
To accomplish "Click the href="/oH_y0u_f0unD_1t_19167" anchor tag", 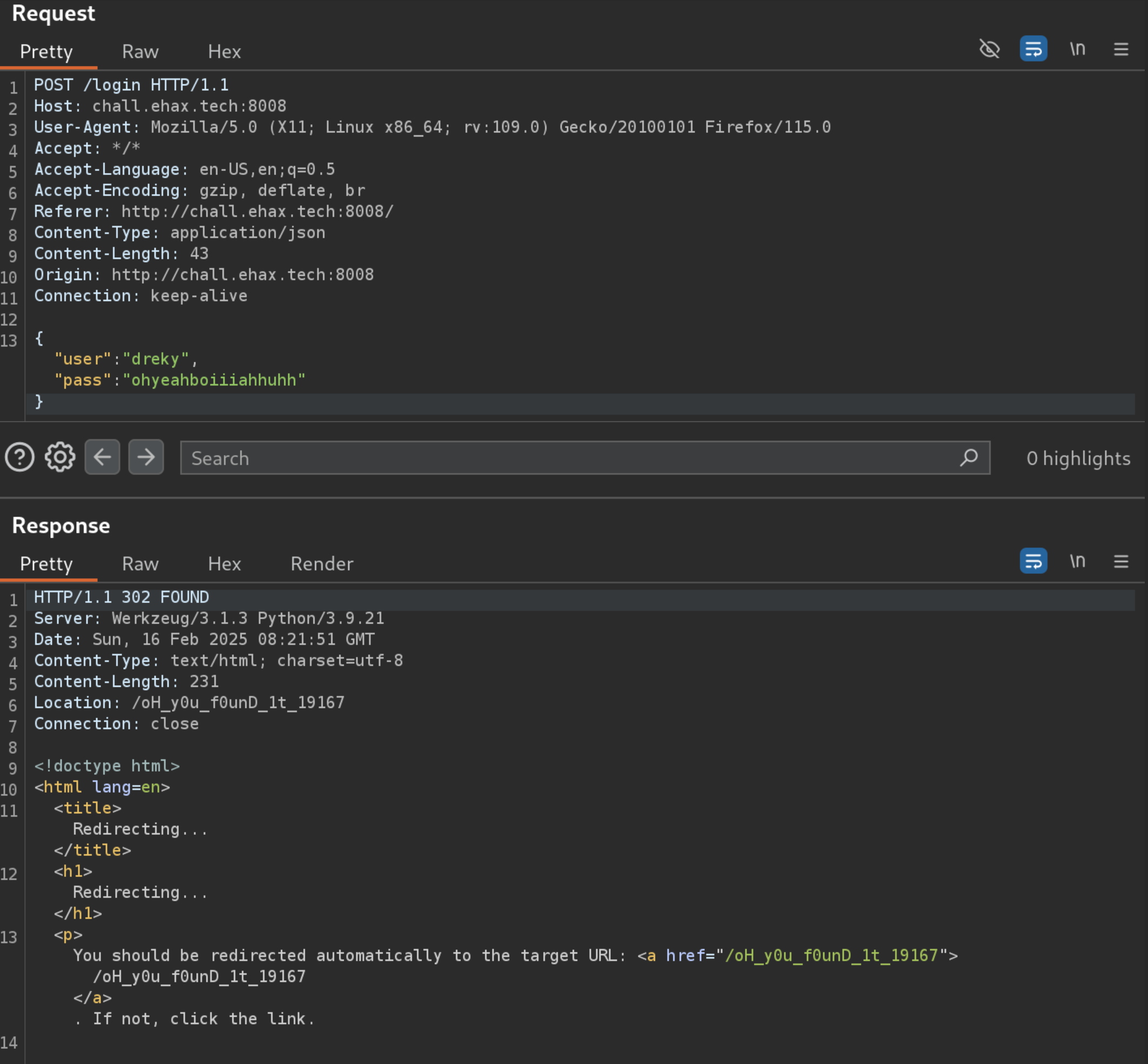I will [x=797, y=956].
